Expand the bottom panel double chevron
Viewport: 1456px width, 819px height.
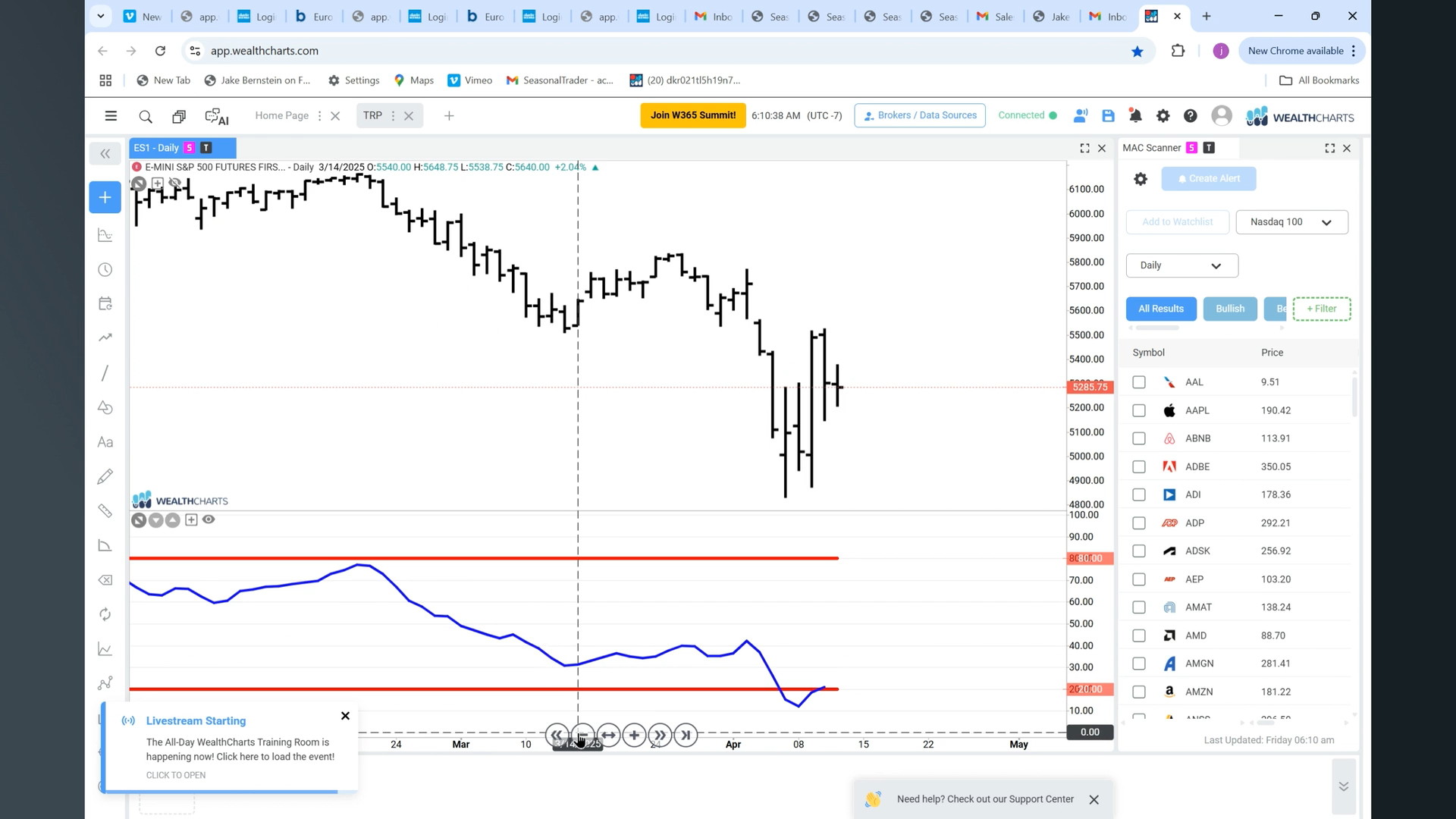(1343, 786)
